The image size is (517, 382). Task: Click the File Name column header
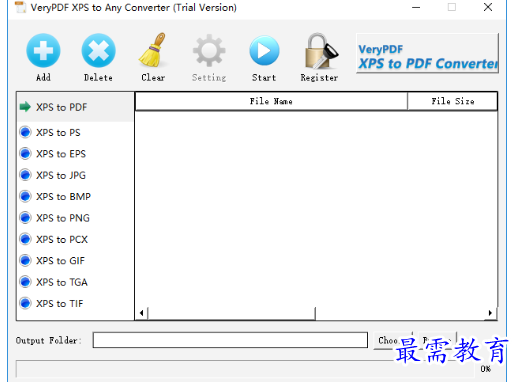271,101
